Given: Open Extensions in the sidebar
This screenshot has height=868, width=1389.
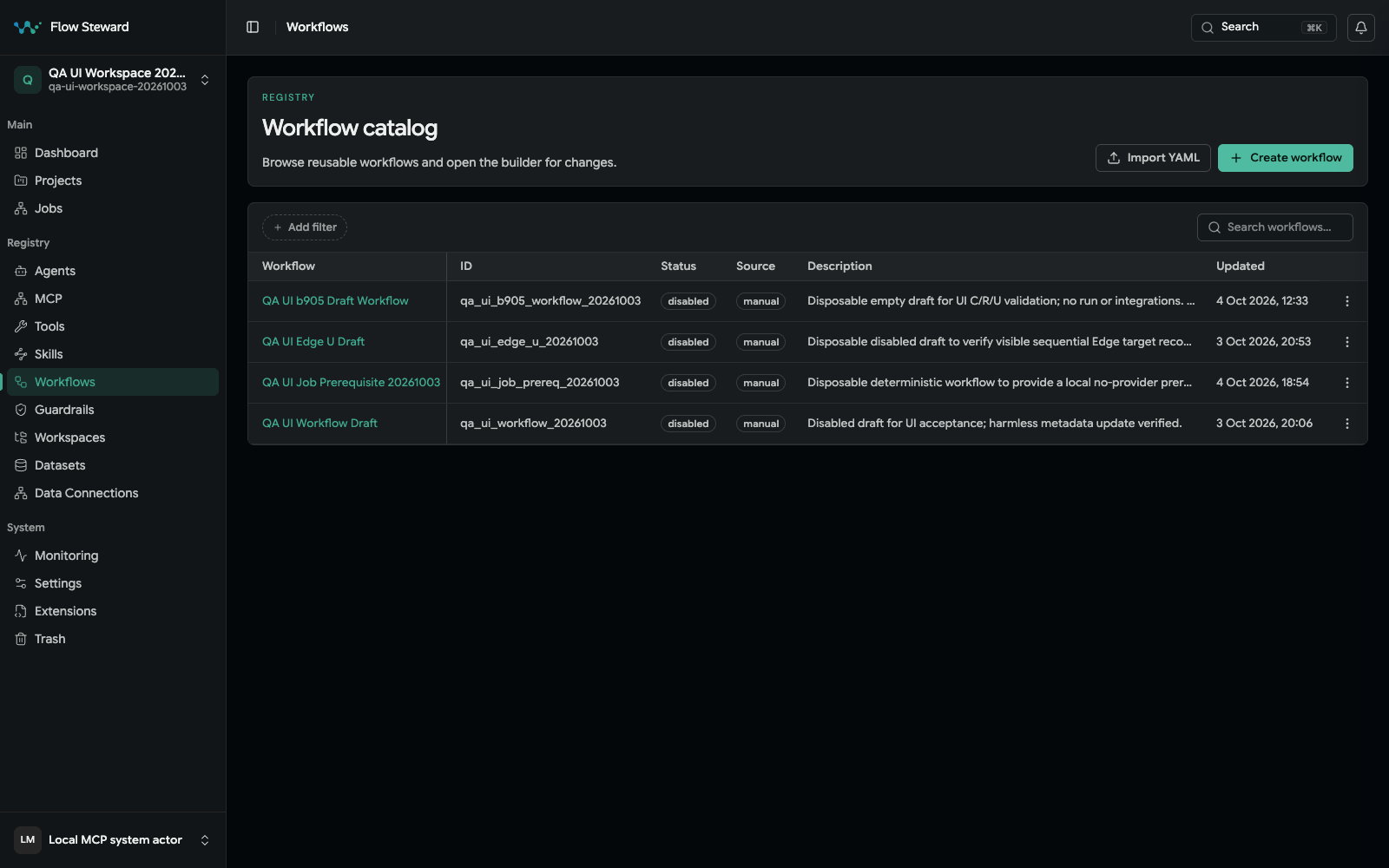Looking at the screenshot, I should click(113, 611).
